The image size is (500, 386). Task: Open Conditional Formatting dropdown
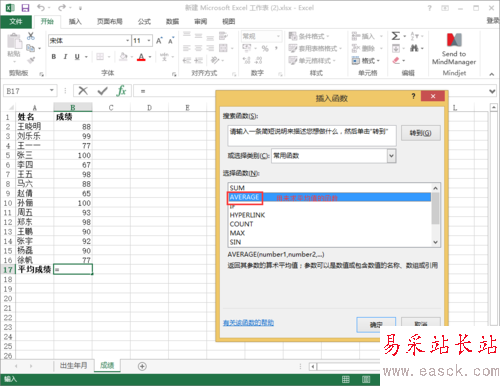click(x=309, y=36)
